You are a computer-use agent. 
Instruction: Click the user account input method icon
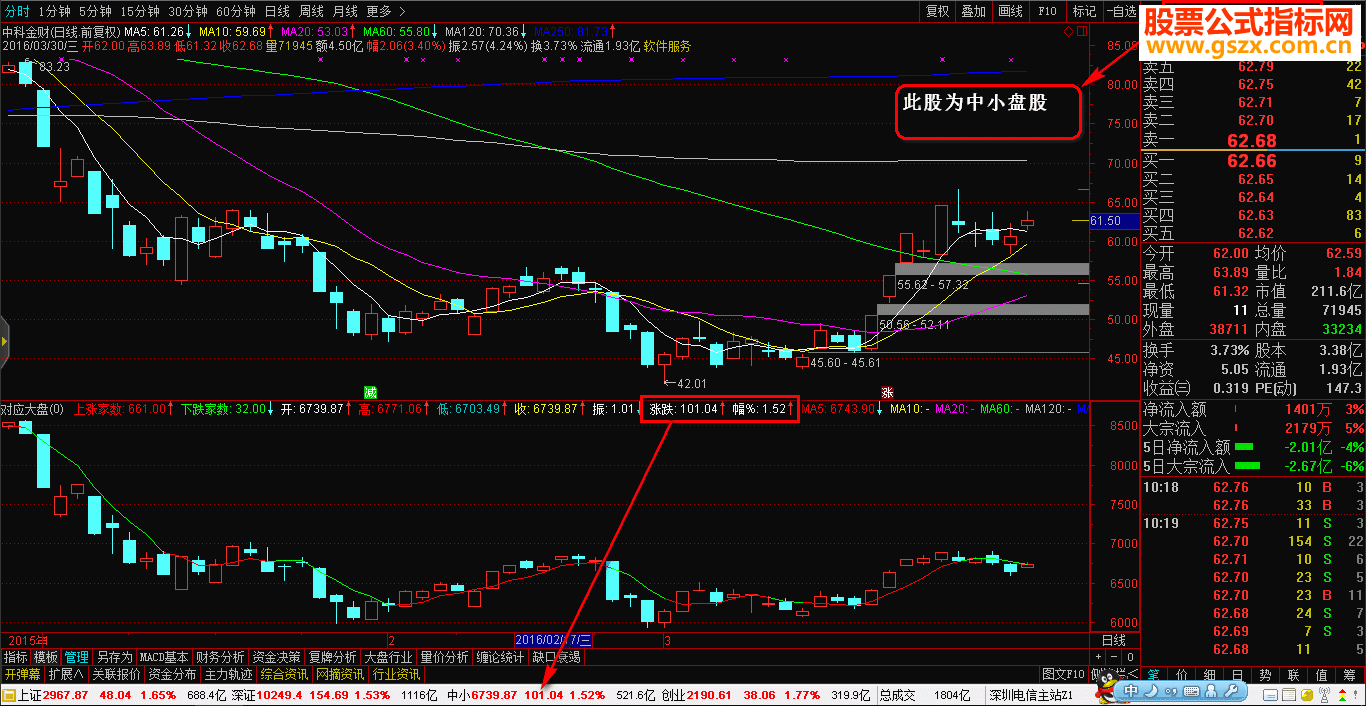(x=1211, y=691)
